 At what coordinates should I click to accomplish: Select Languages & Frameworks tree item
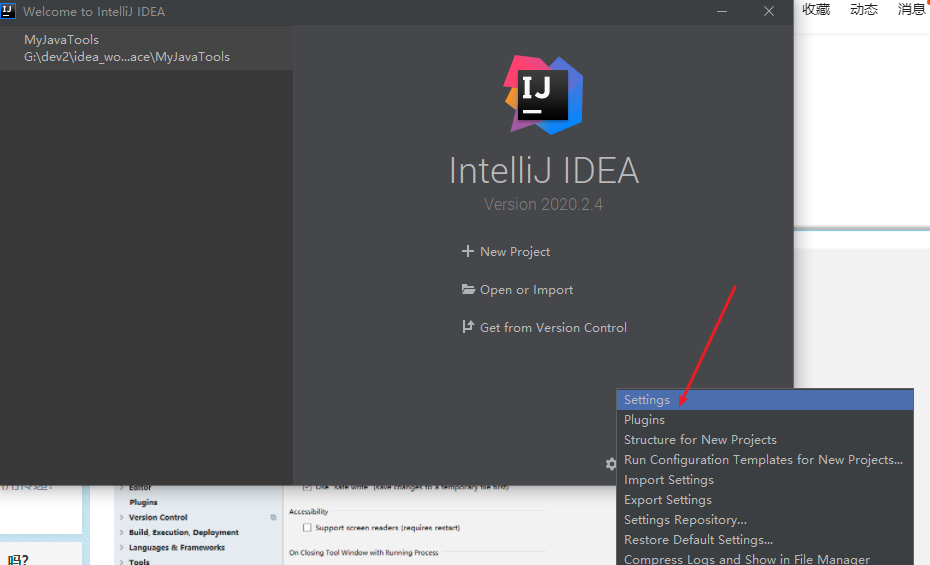[x=177, y=548]
